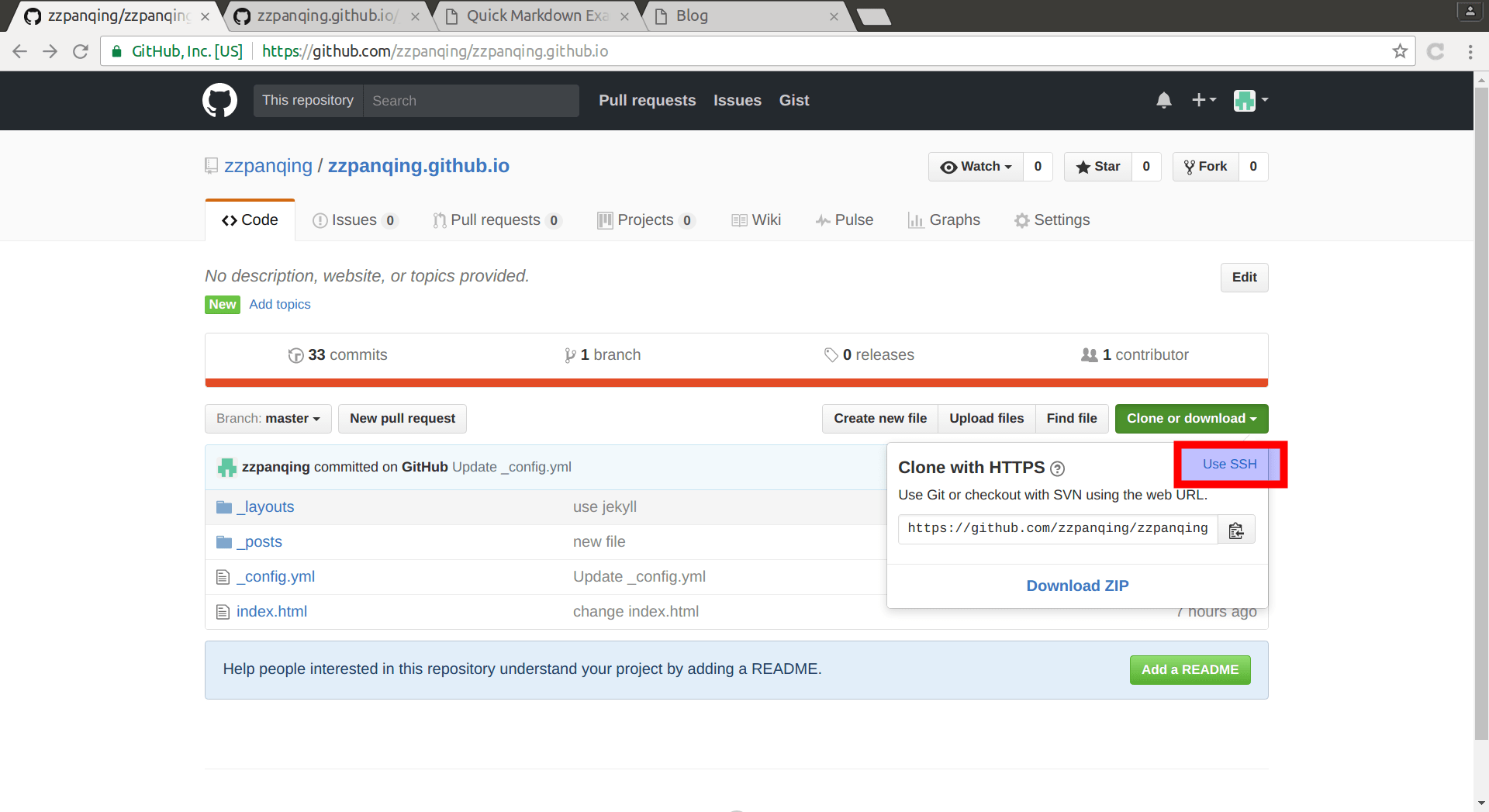Open the zzpanqing owner profile link
Image resolution: width=1489 pixels, height=812 pixels.
click(268, 166)
